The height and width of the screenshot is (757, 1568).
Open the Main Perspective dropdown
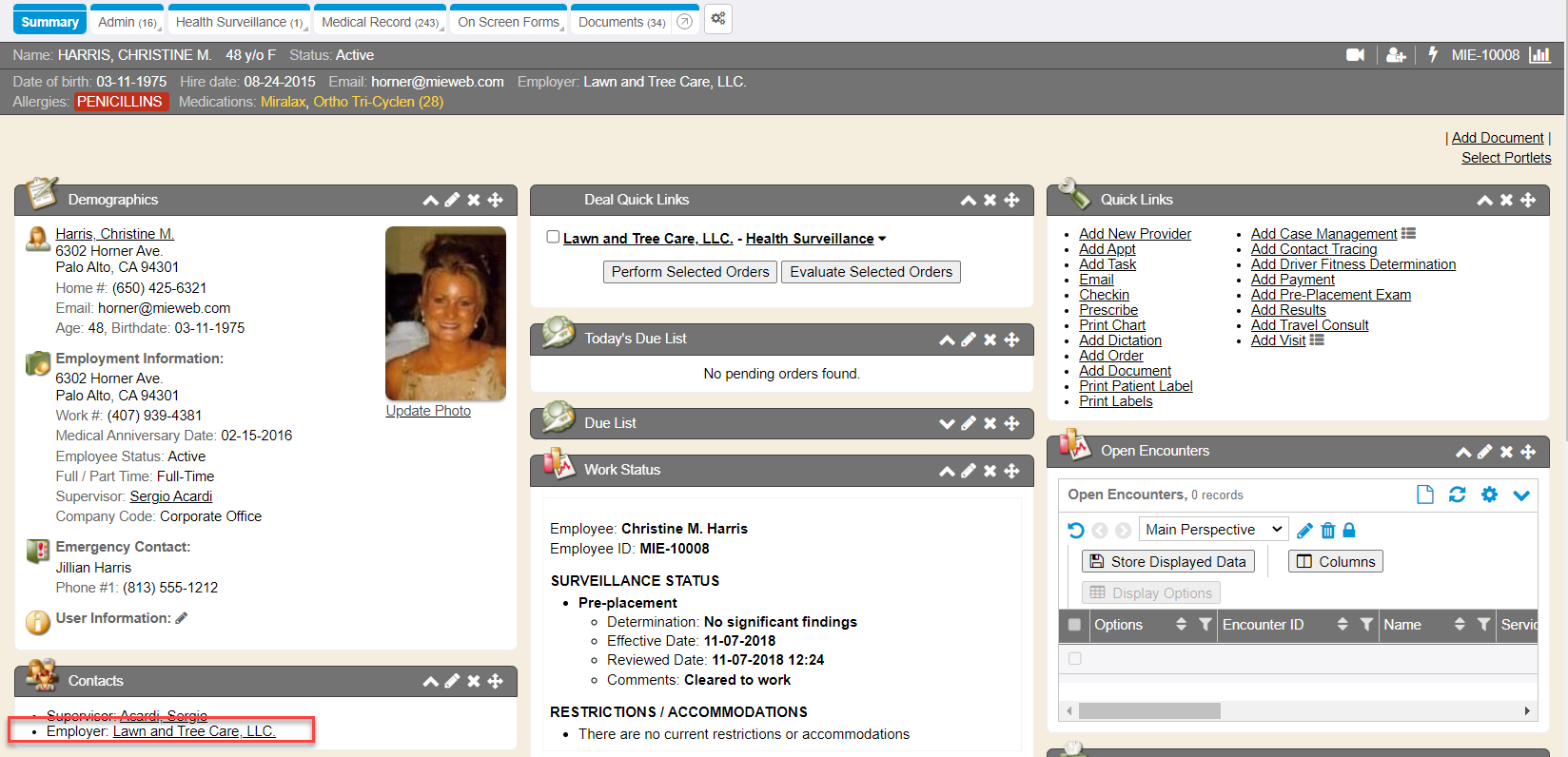(x=1213, y=530)
